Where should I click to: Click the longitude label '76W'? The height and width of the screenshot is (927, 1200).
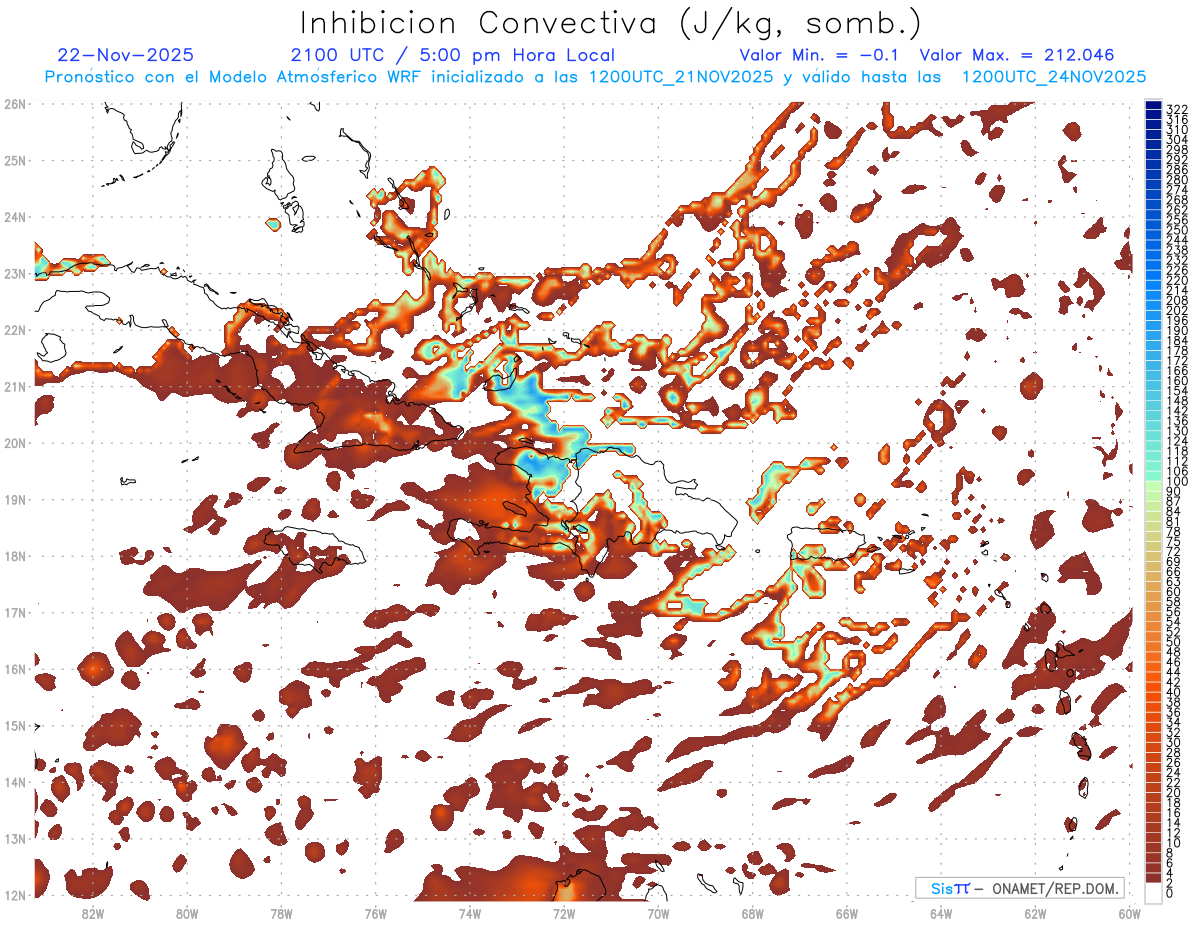376,914
